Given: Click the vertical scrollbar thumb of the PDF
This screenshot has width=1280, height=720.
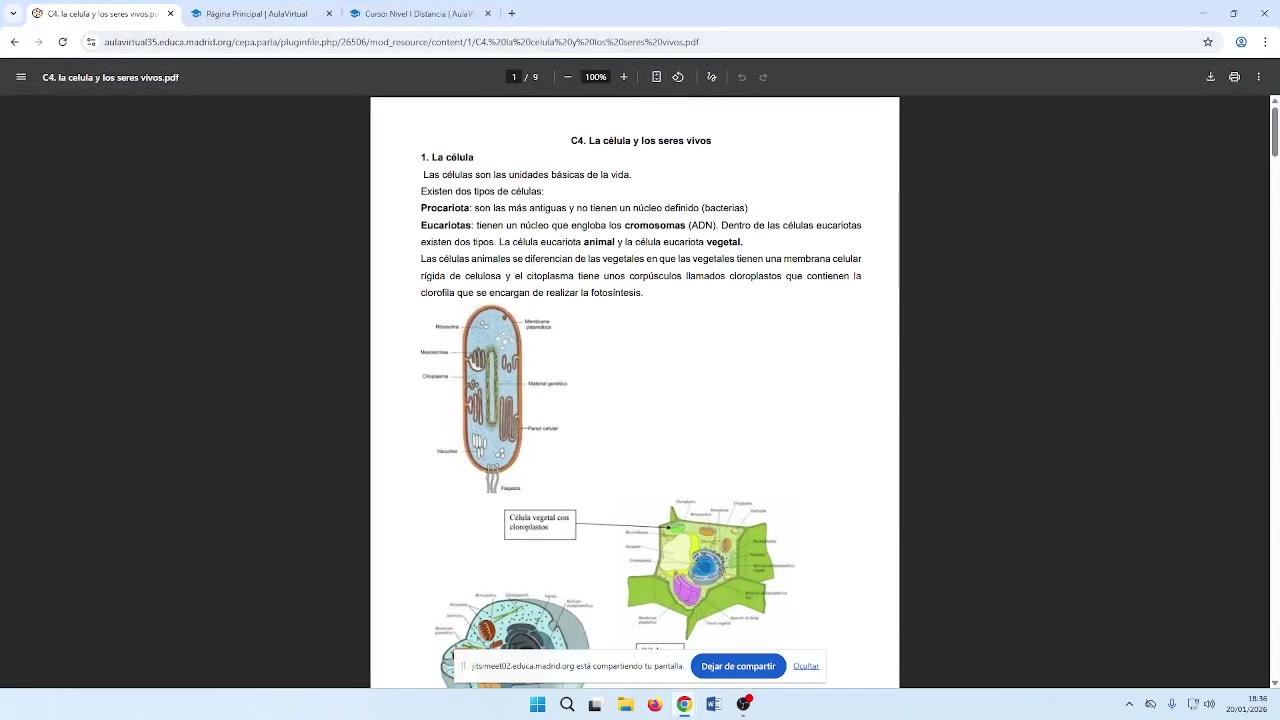Looking at the screenshot, I should [1274, 130].
